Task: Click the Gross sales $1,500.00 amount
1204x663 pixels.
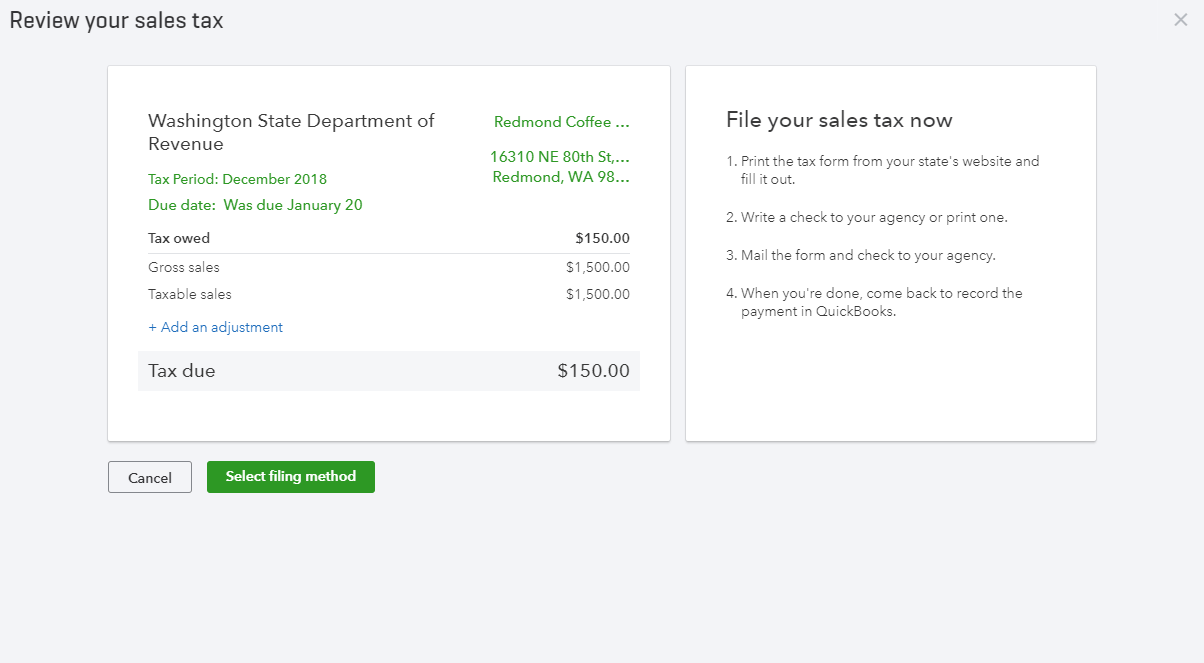Action: (x=597, y=267)
